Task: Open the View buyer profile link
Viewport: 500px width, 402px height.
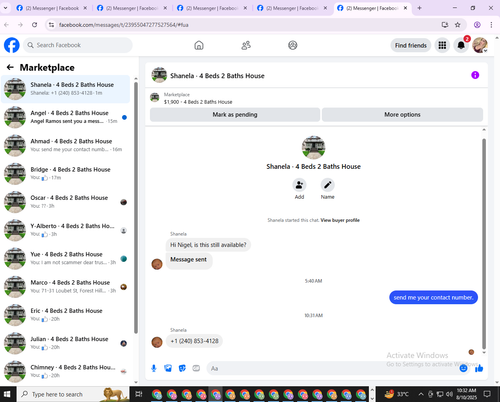Action: 340,220
